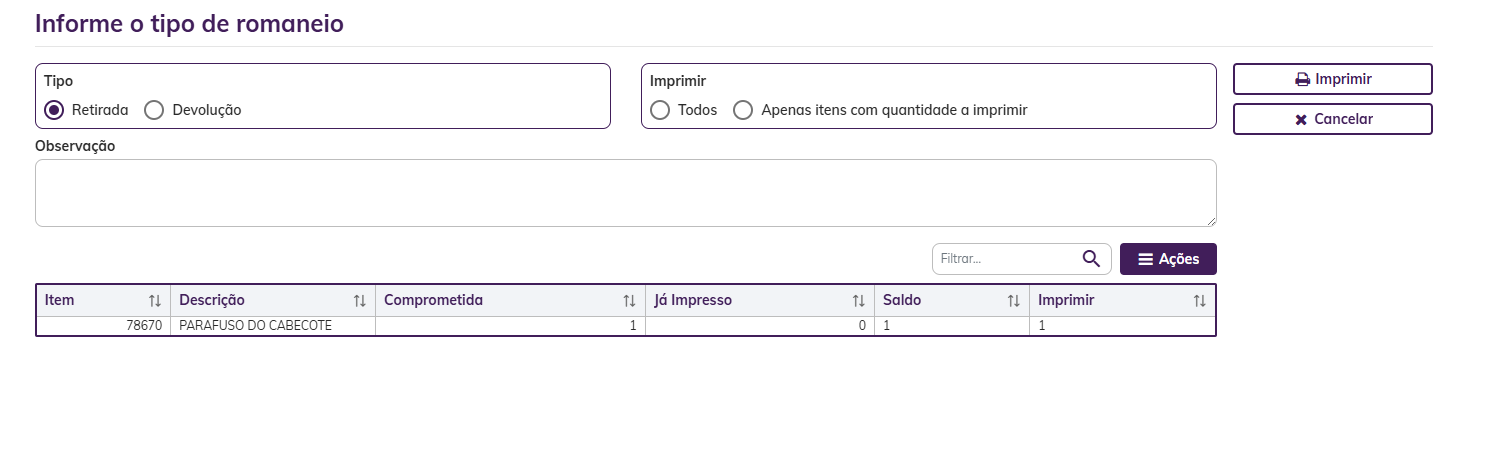Viewport: 1487px width, 459px height.
Task: Choose the Devolução radio option
Action: point(154,110)
